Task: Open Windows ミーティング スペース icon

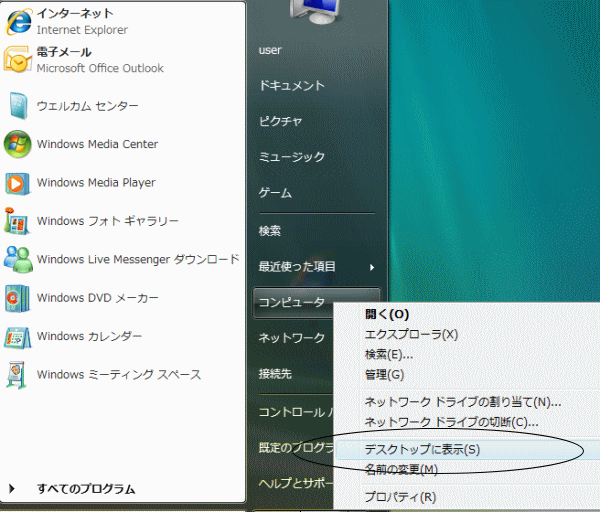Action: 16,375
